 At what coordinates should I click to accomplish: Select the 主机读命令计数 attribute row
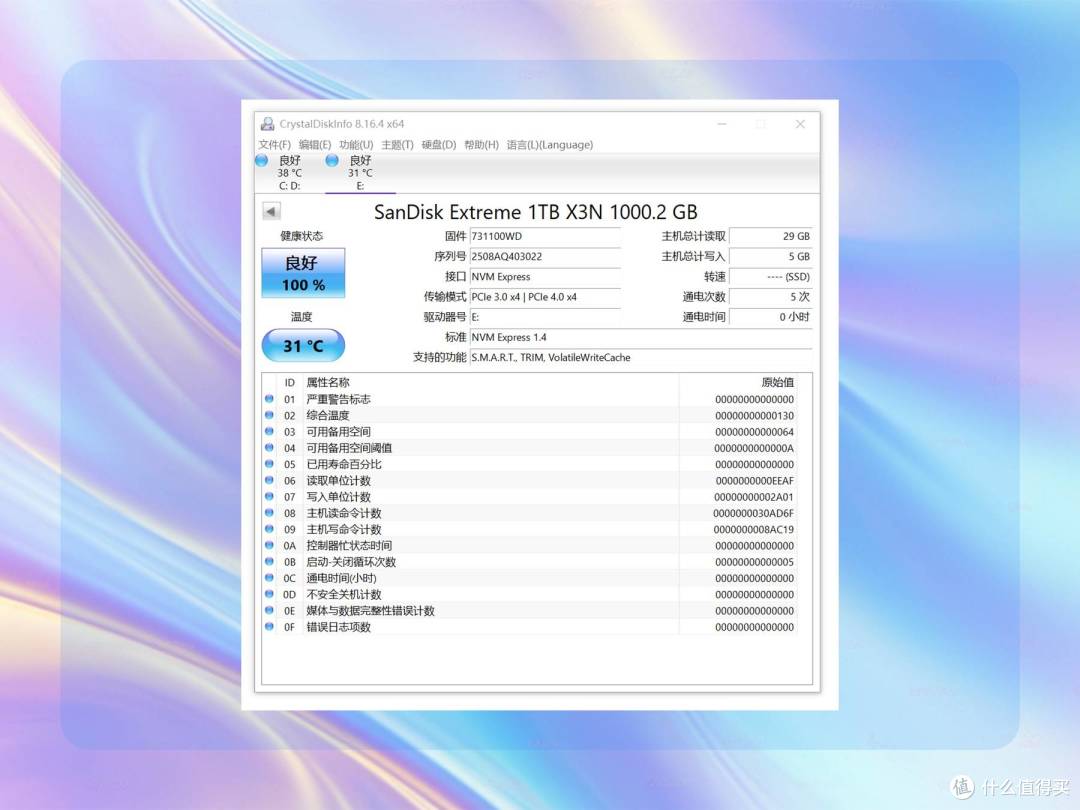click(x=530, y=513)
